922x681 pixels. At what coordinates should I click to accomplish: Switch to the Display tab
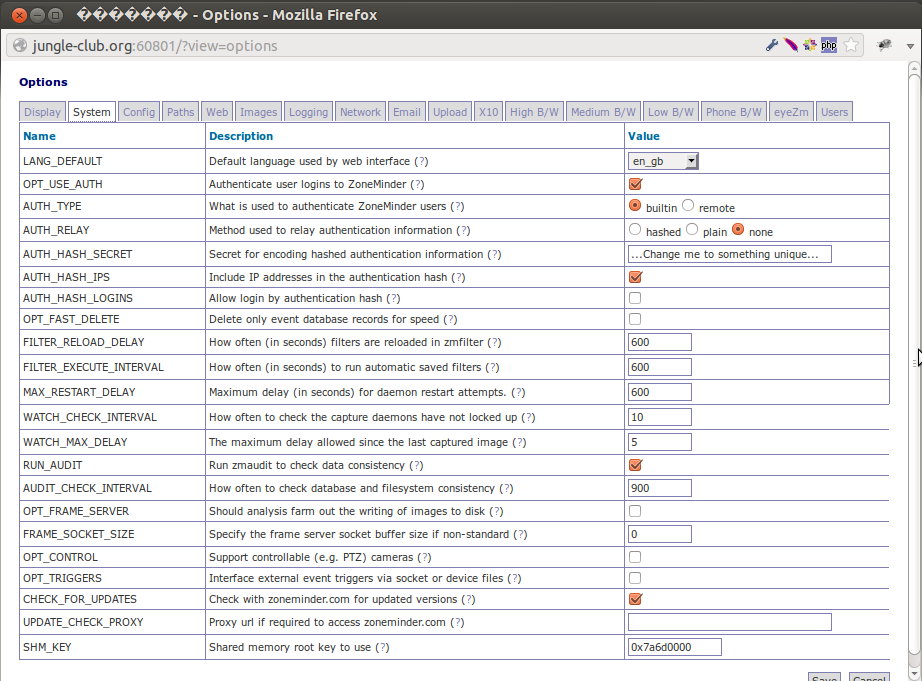pos(42,112)
